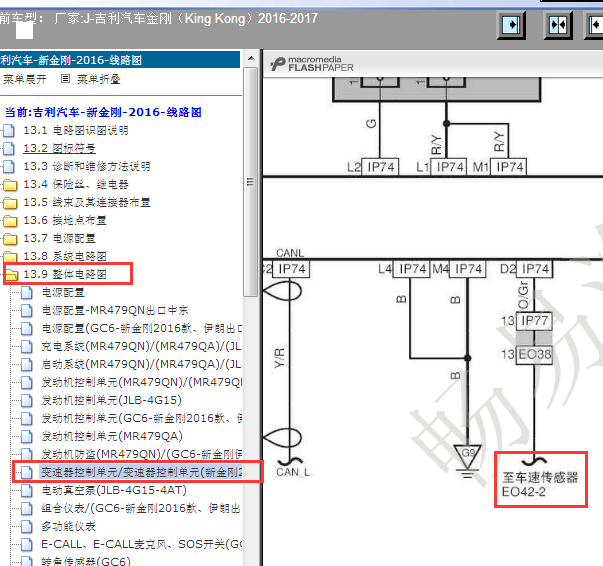The width and height of the screenshot is (603, 566).
Task: Click 至车速传感器 EO42-2 label in diagram
Action: [540, 484]
